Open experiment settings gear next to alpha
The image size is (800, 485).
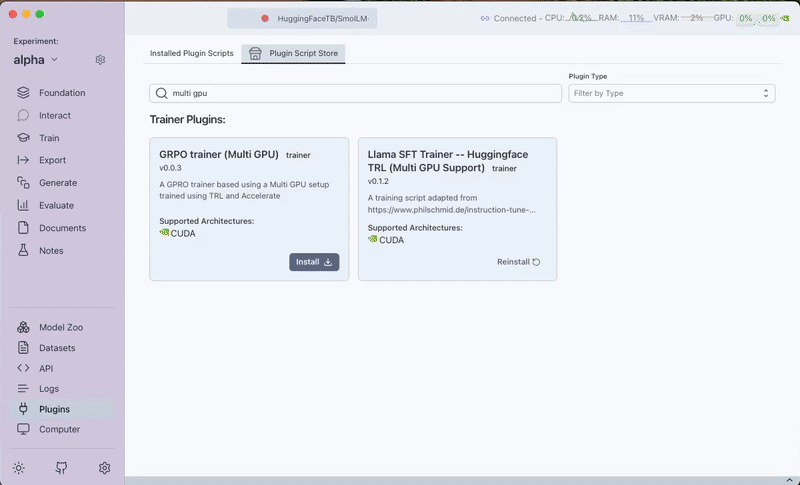point(100,60)
